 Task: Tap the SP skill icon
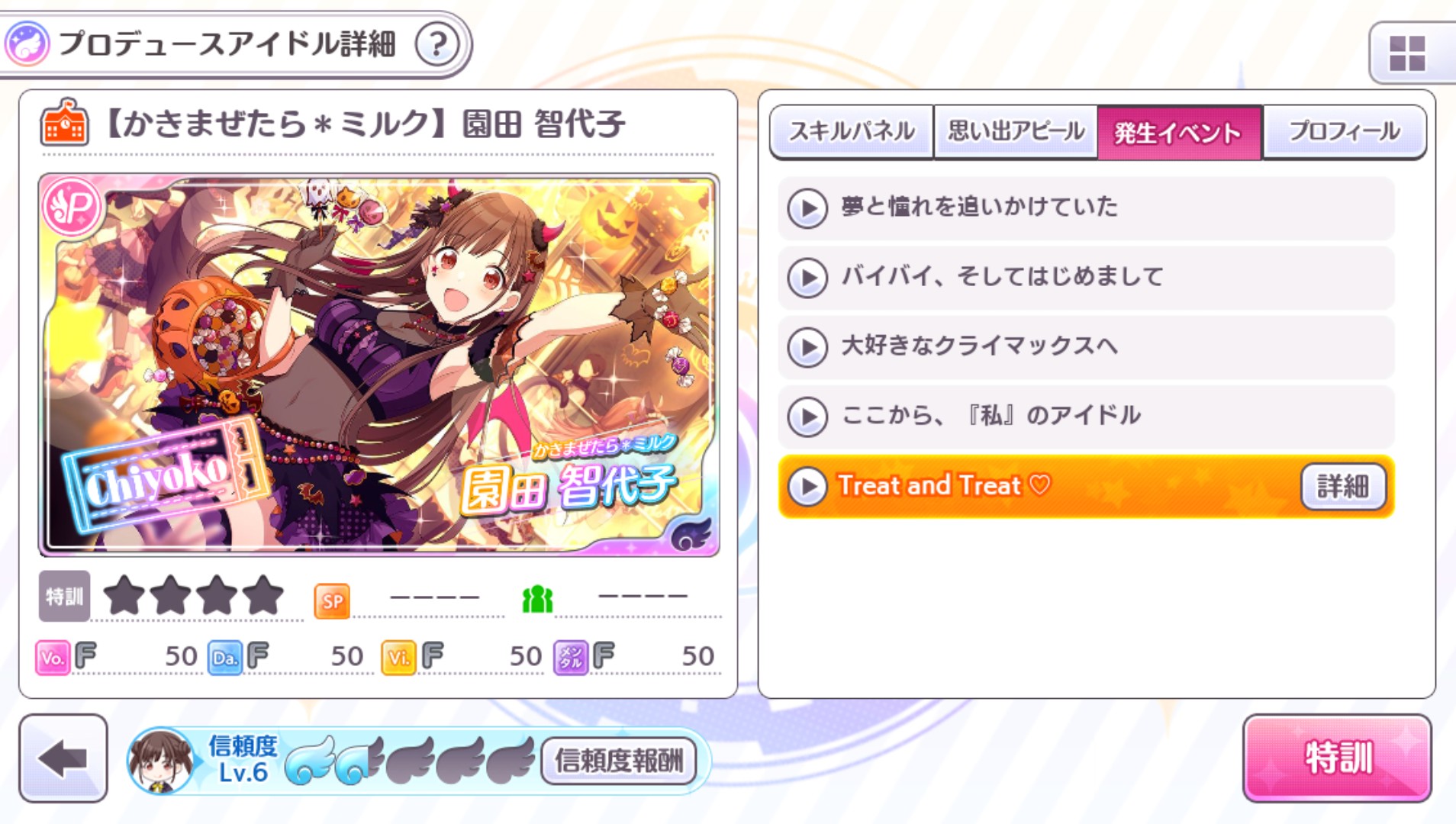pyautogui.click(x=332, y=601)
